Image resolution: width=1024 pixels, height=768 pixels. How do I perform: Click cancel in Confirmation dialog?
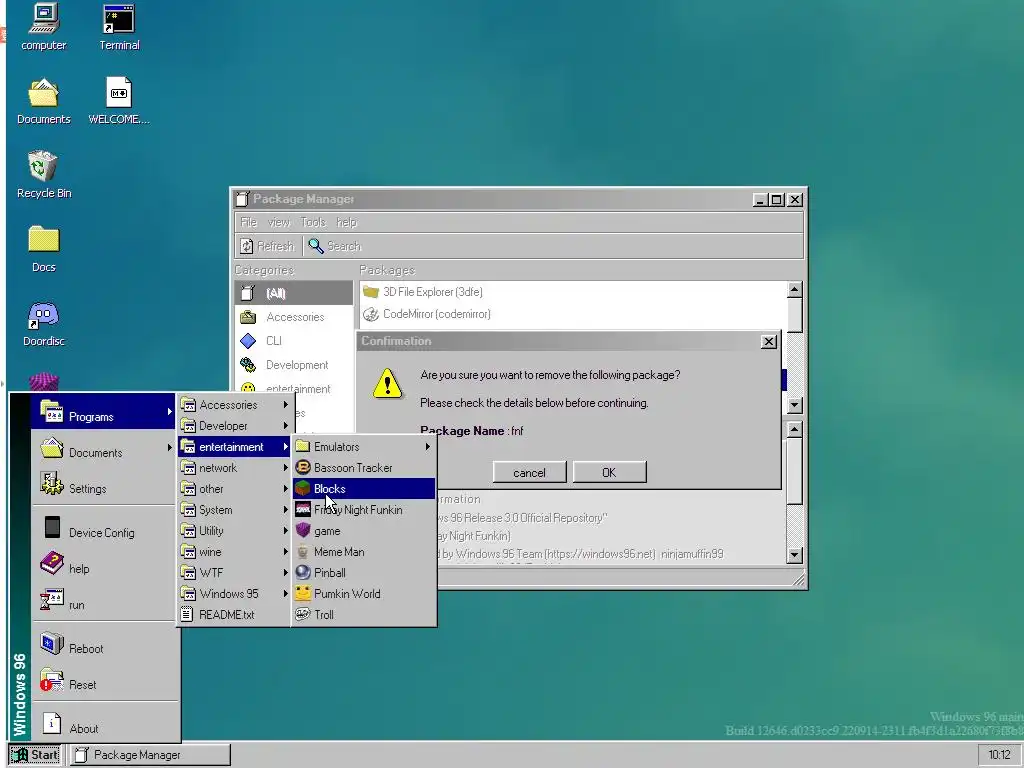pos(529,472)
